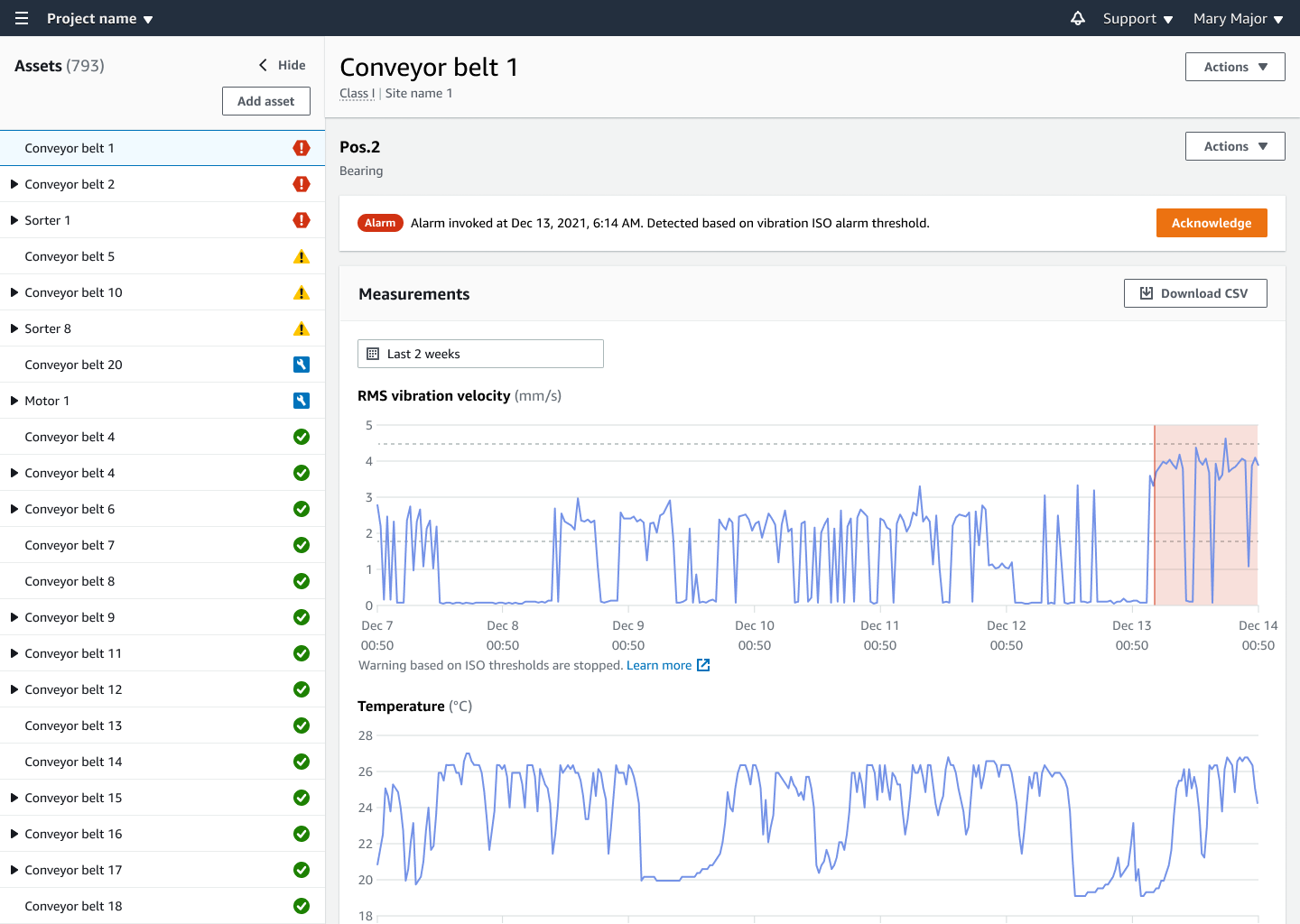Expand the Conveyor belt 2 tree item
The width and height of the screenshot is (1300, 924).
pyautogui.click(x=13, y=183)
